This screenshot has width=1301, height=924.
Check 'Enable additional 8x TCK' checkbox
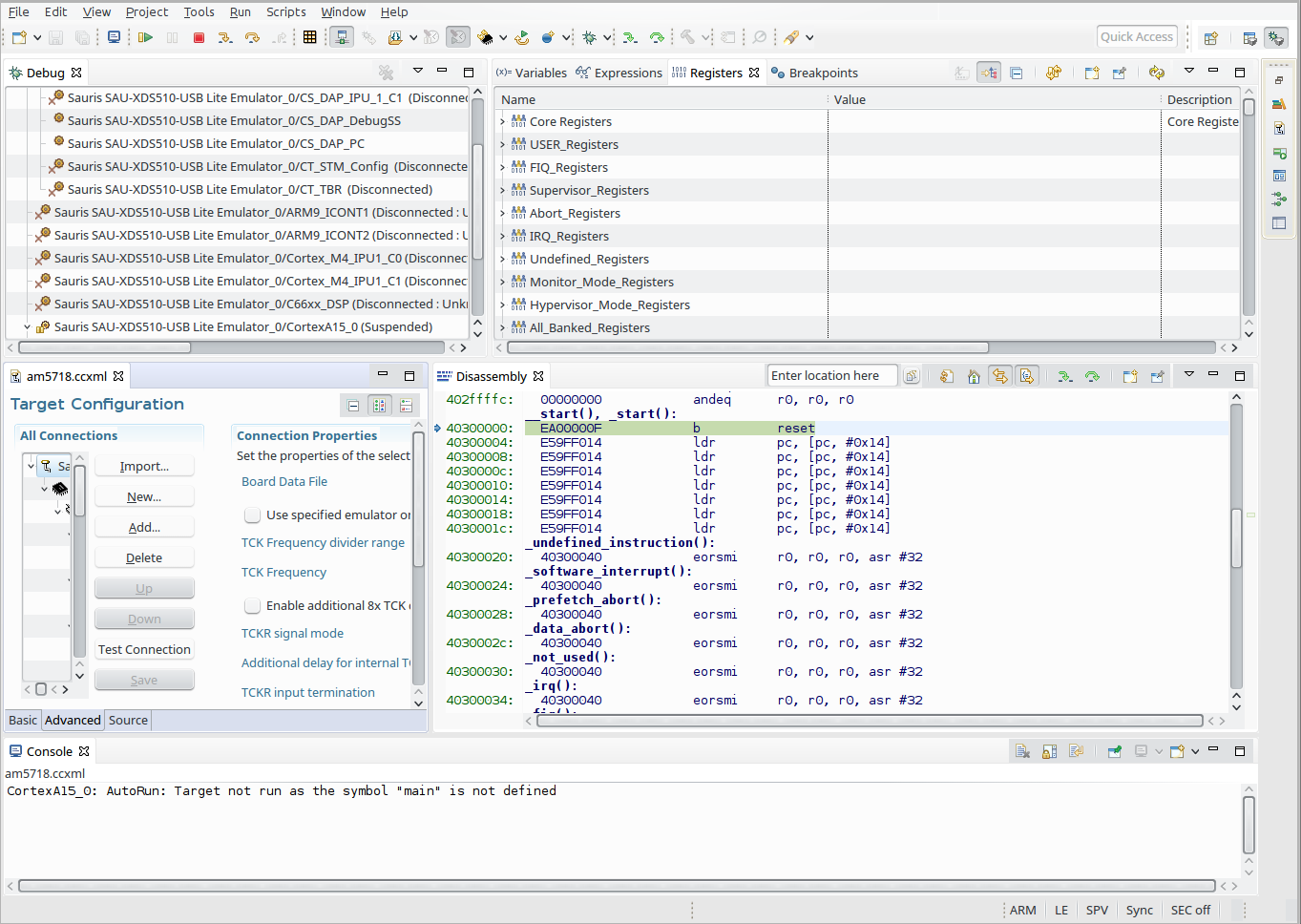(253, 606)
